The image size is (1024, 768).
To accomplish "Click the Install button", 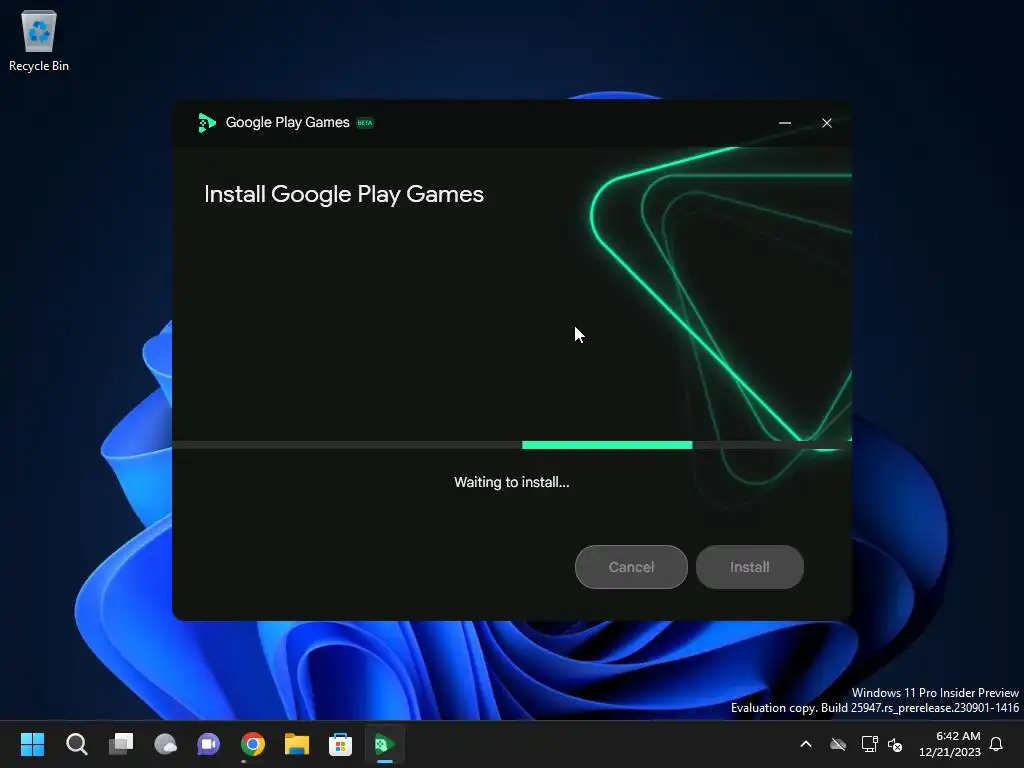I will pos(750,567).
